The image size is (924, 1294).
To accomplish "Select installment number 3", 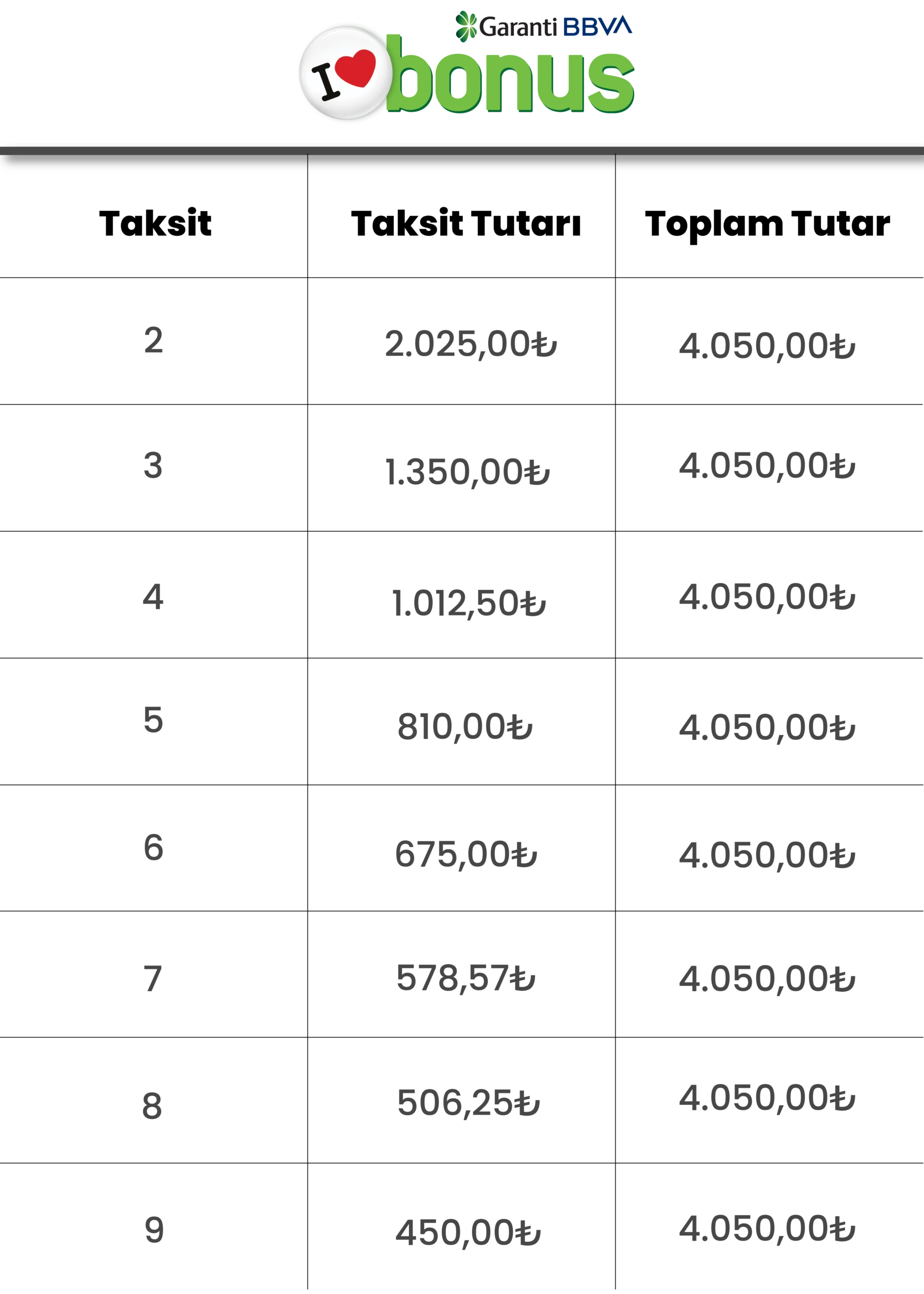I will [153, 465].
